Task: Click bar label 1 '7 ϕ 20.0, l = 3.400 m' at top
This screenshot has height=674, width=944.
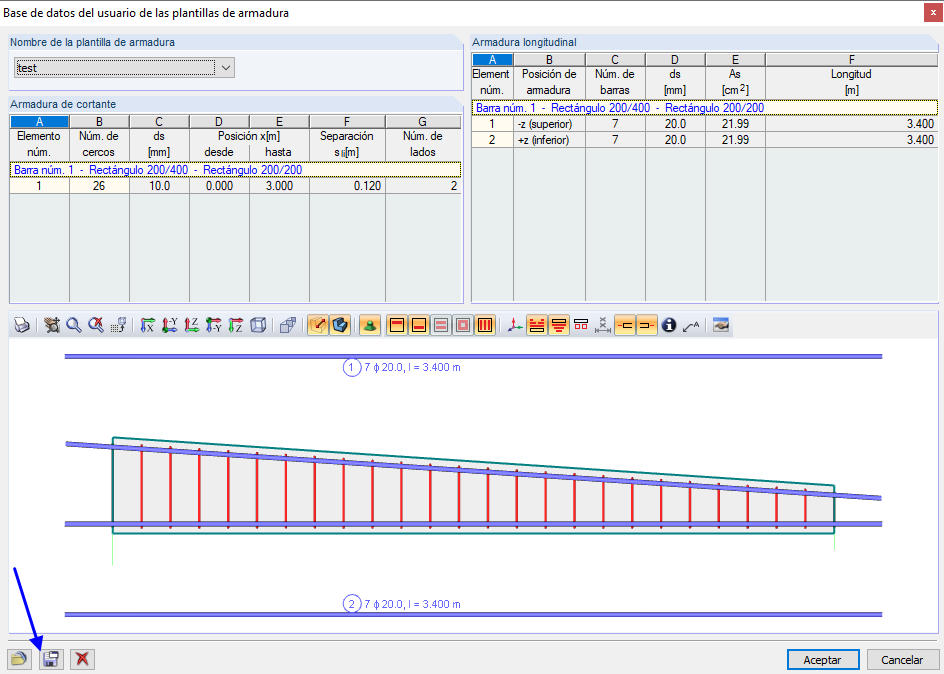Action: coord(412,367)
